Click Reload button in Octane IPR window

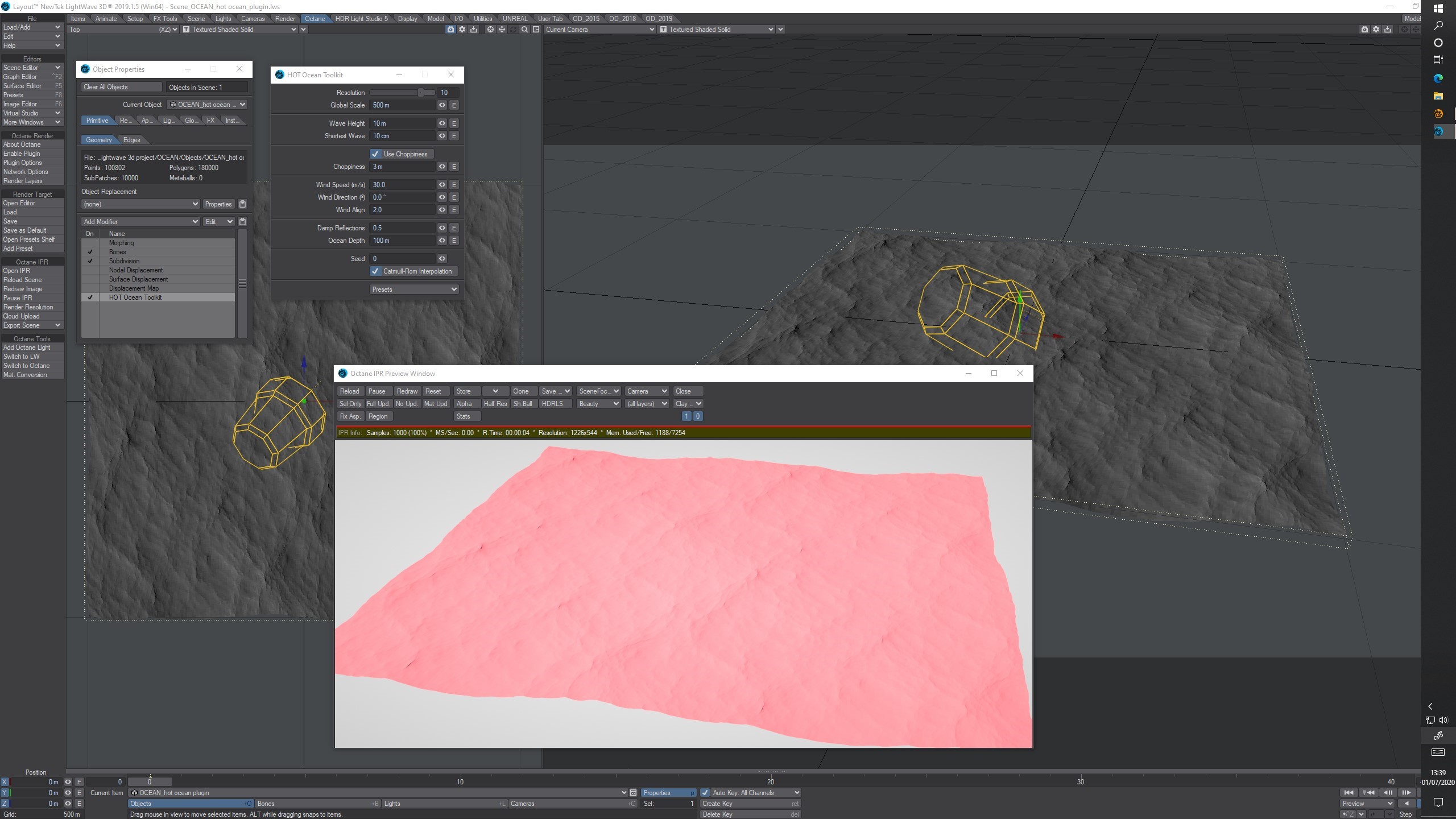[x=349, y=391]
